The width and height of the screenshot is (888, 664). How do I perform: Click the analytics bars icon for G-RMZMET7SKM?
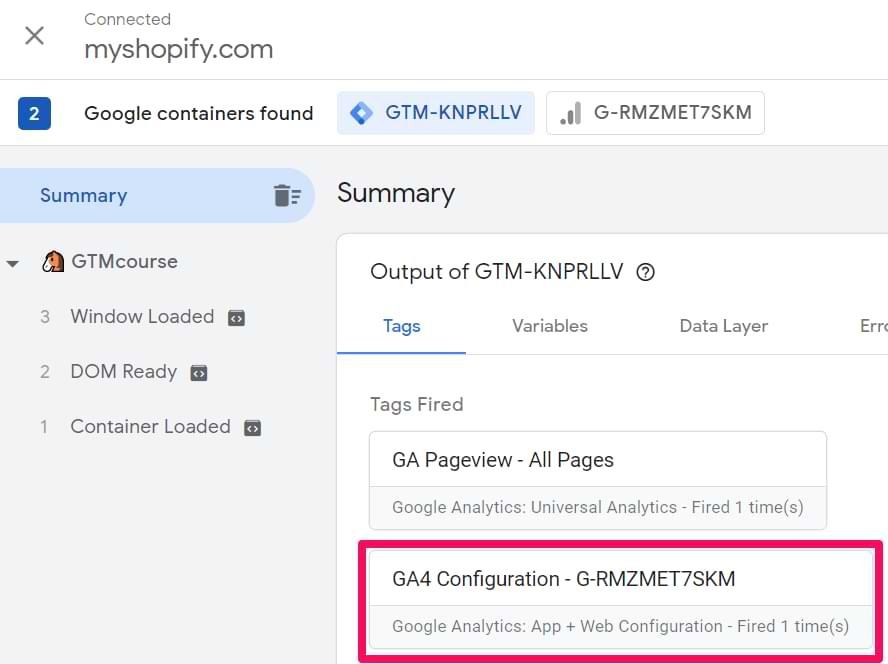[570, 113]
